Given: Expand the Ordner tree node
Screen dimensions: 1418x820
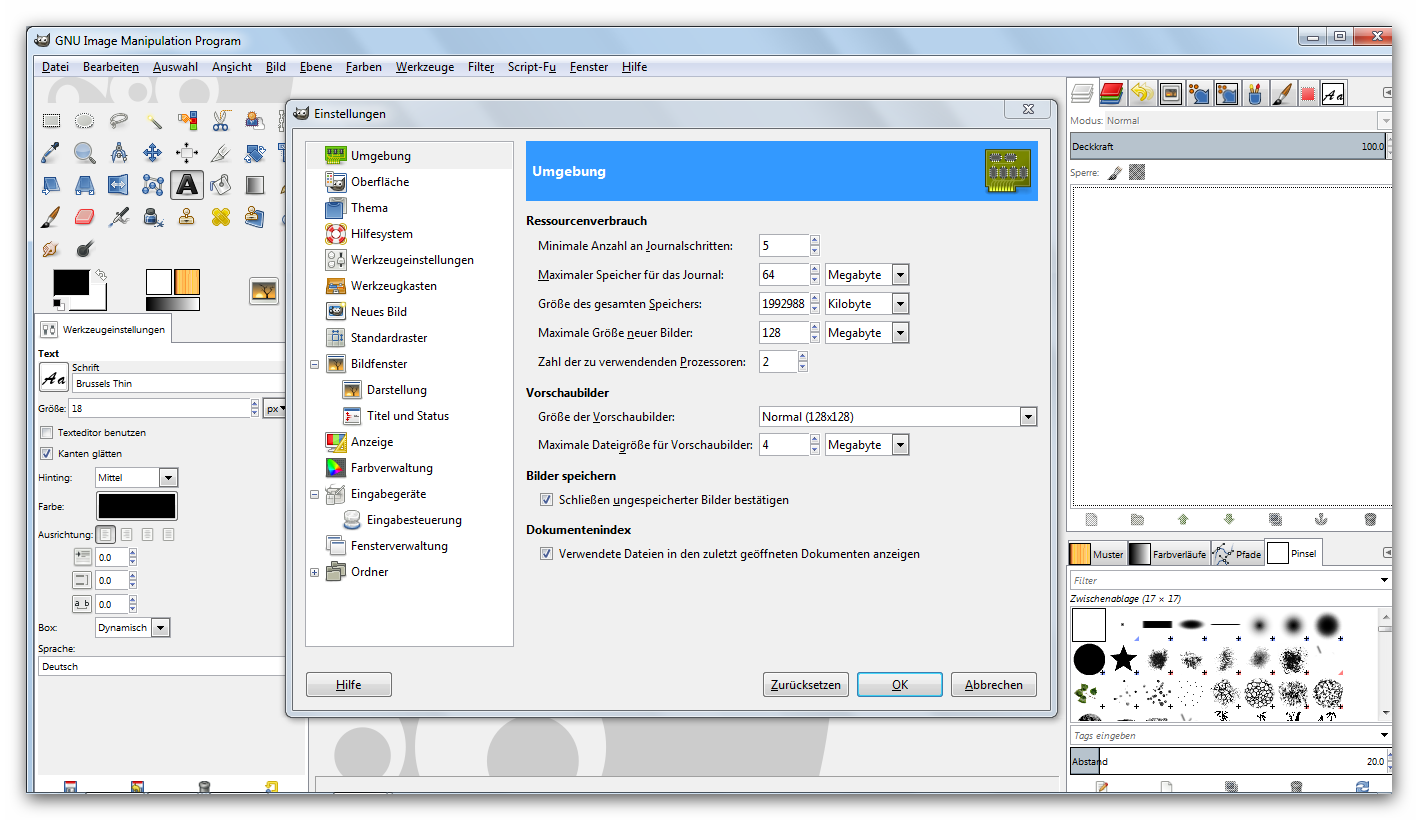Looking at the screenshot, I should pyautogui.click(x=315, y=572).
